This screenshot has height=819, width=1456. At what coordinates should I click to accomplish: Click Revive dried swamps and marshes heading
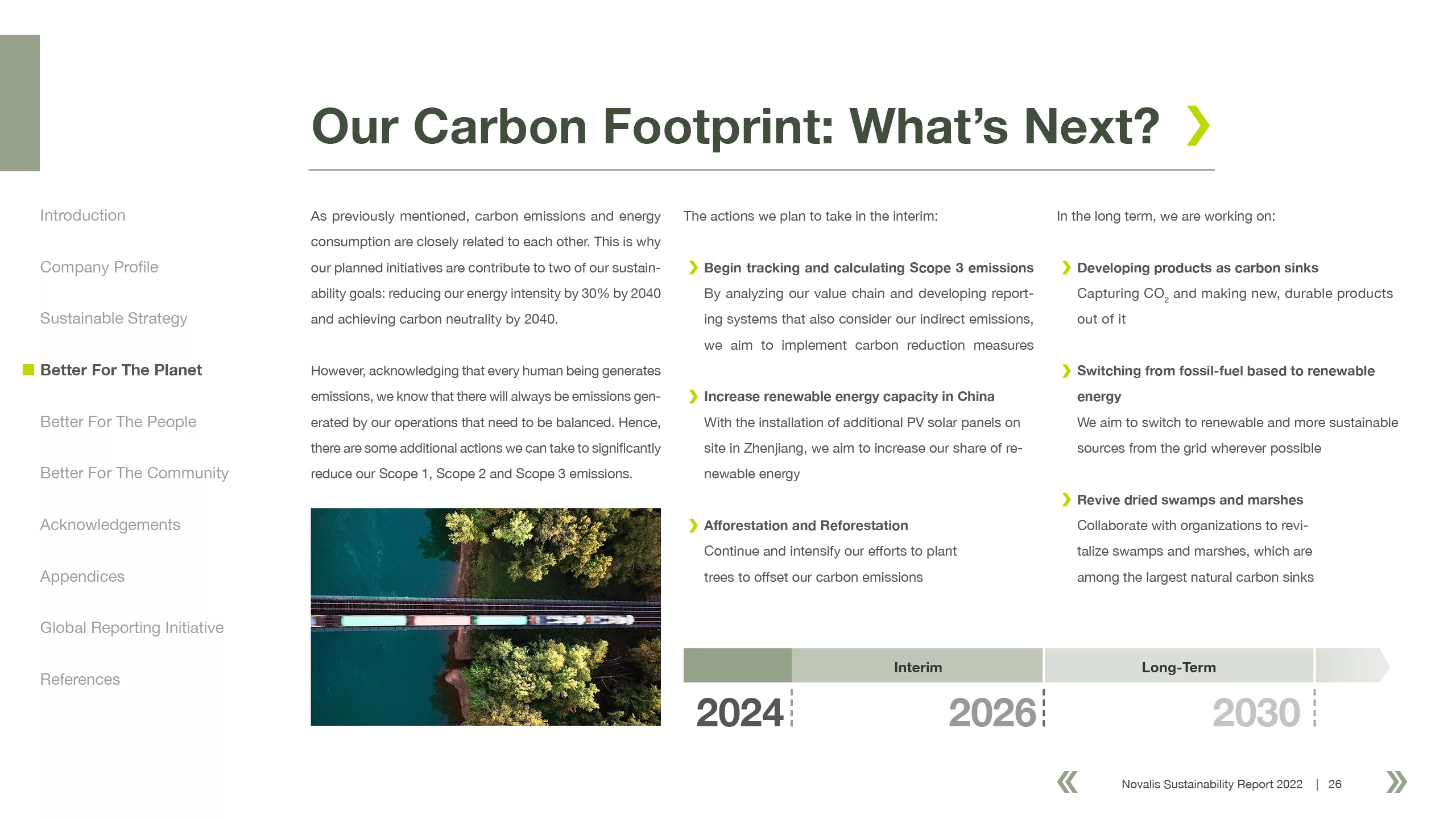coord(1190,500)
